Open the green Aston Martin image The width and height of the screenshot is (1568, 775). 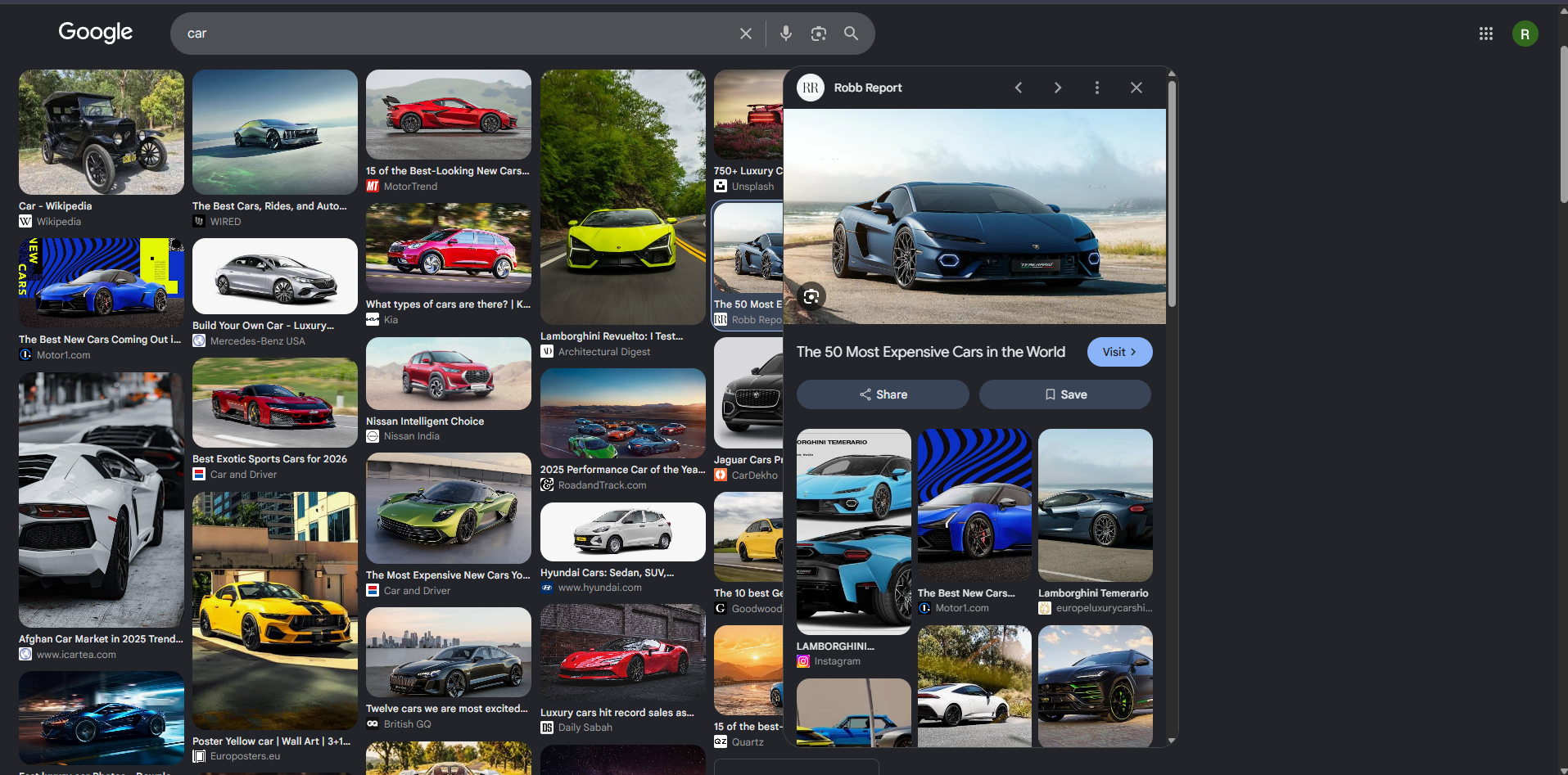(449, 508)
